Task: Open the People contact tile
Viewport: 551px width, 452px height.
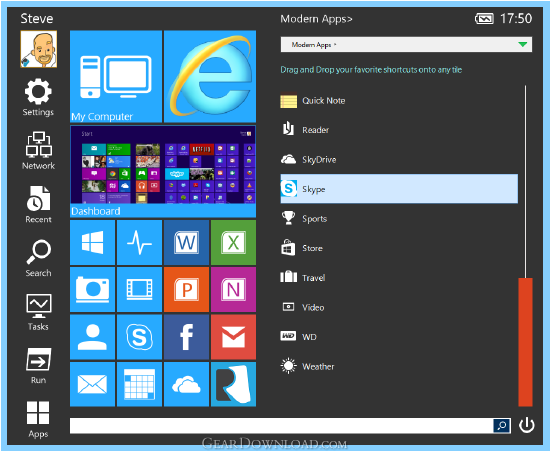Action: (92, 337)
